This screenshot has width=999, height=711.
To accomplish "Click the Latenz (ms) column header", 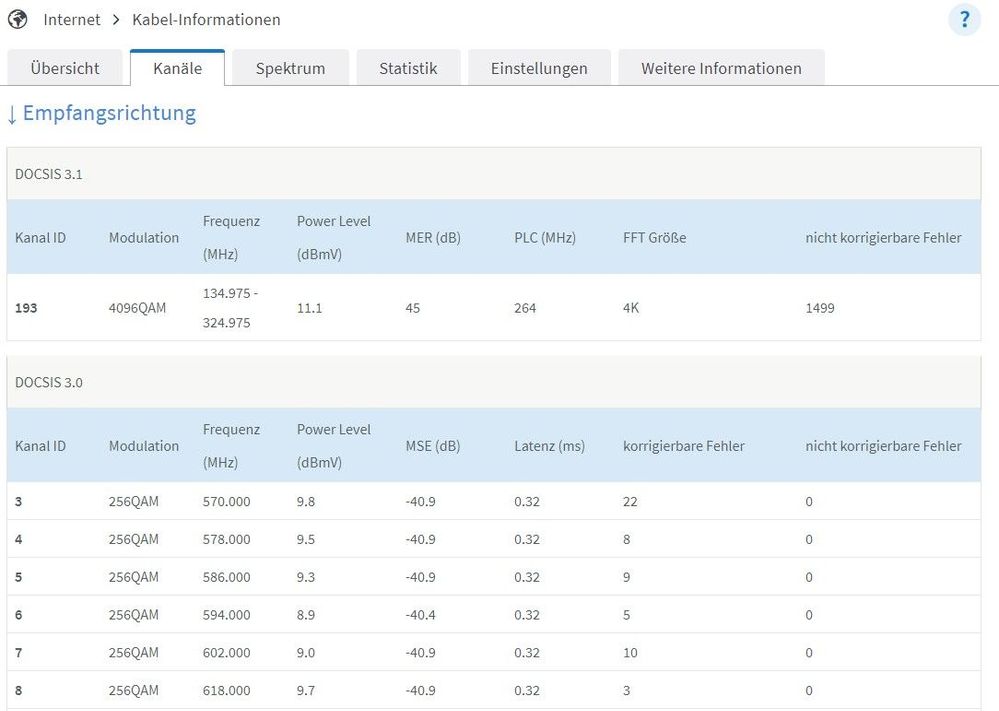I will click(549, 446).
